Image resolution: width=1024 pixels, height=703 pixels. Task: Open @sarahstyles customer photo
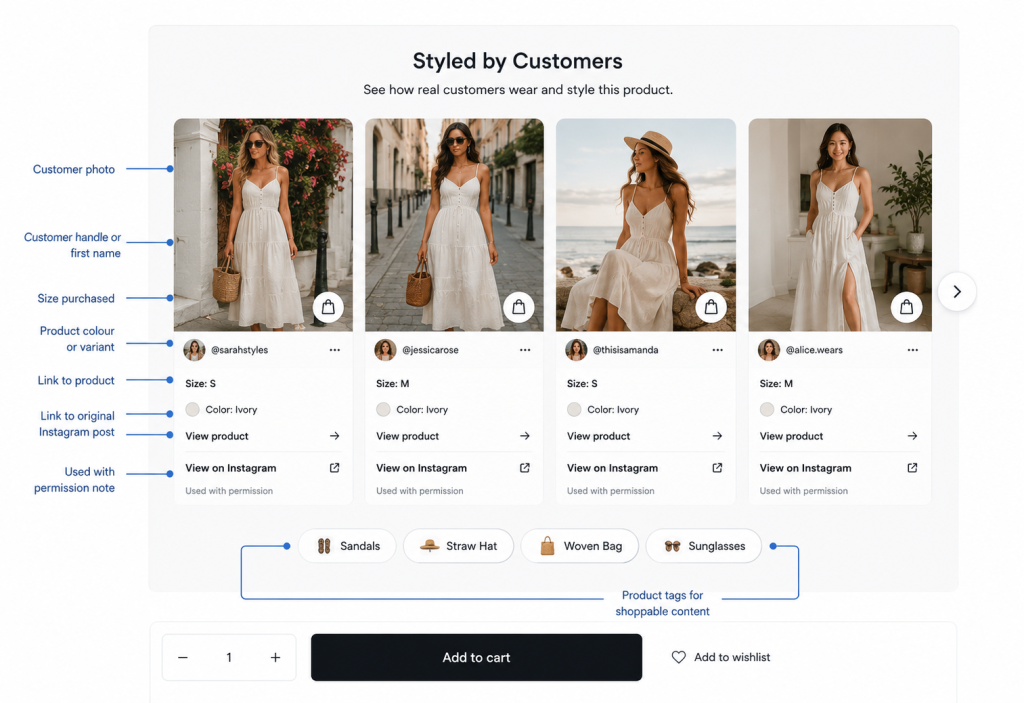(x=263, y=225)
